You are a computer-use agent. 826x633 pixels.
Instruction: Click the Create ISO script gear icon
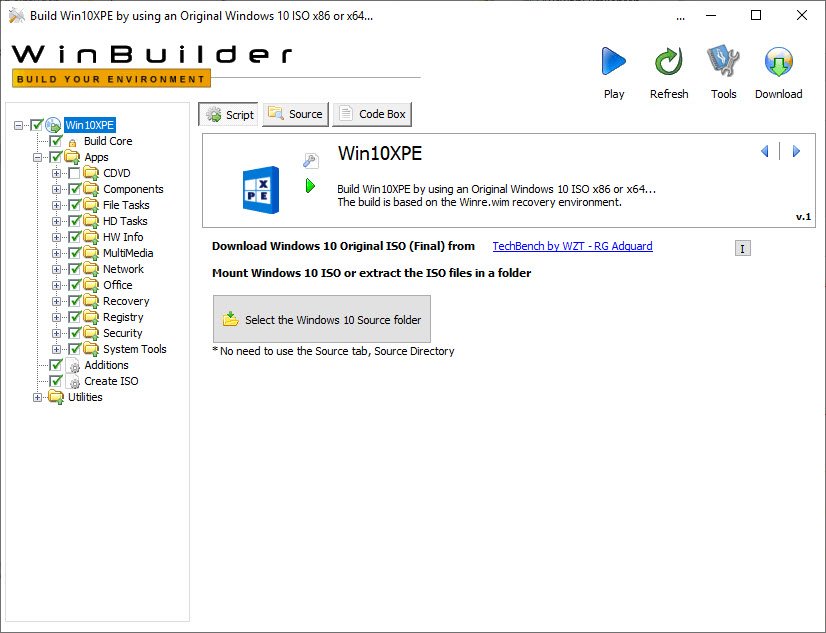[73, 382]
